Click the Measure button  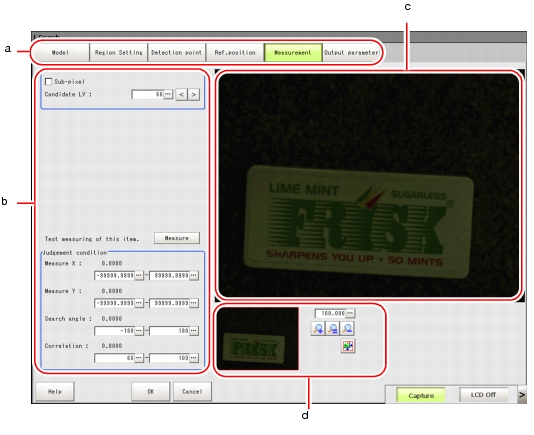(177, 238)
